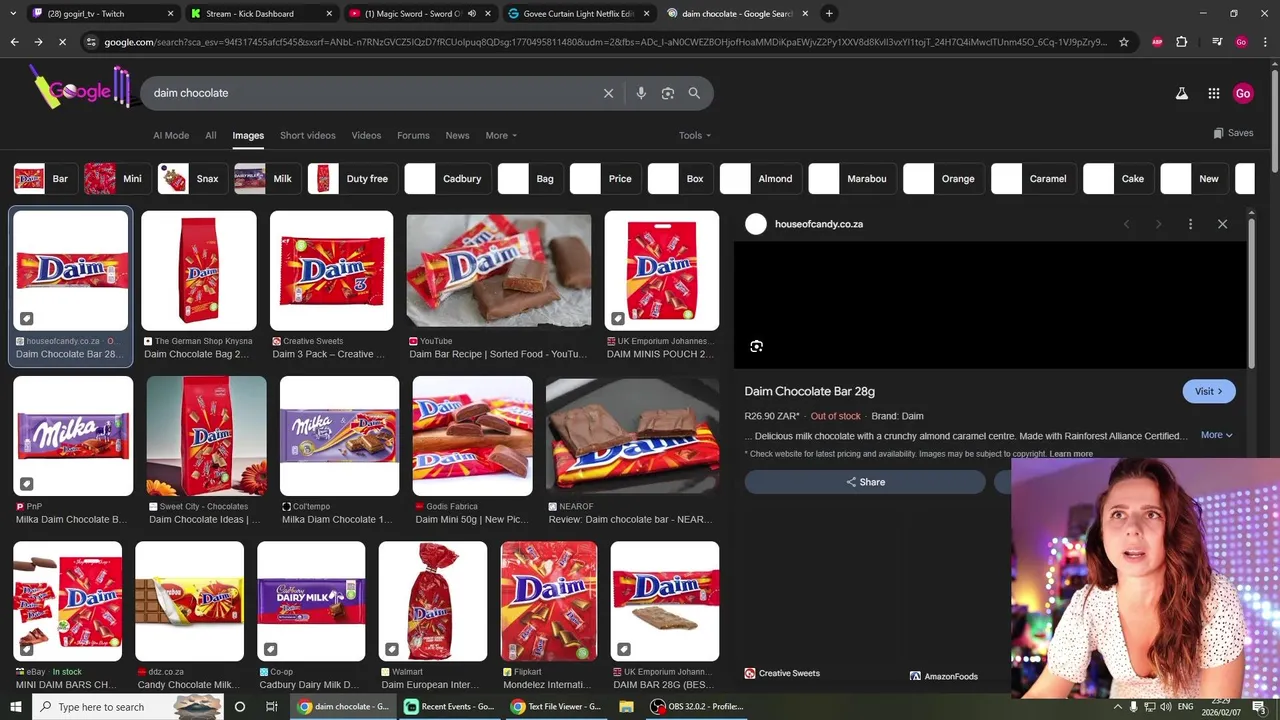Click the Visit button
This screenshot has width=1280, height=720.
pyautogui.click(x=1209, y=391)
